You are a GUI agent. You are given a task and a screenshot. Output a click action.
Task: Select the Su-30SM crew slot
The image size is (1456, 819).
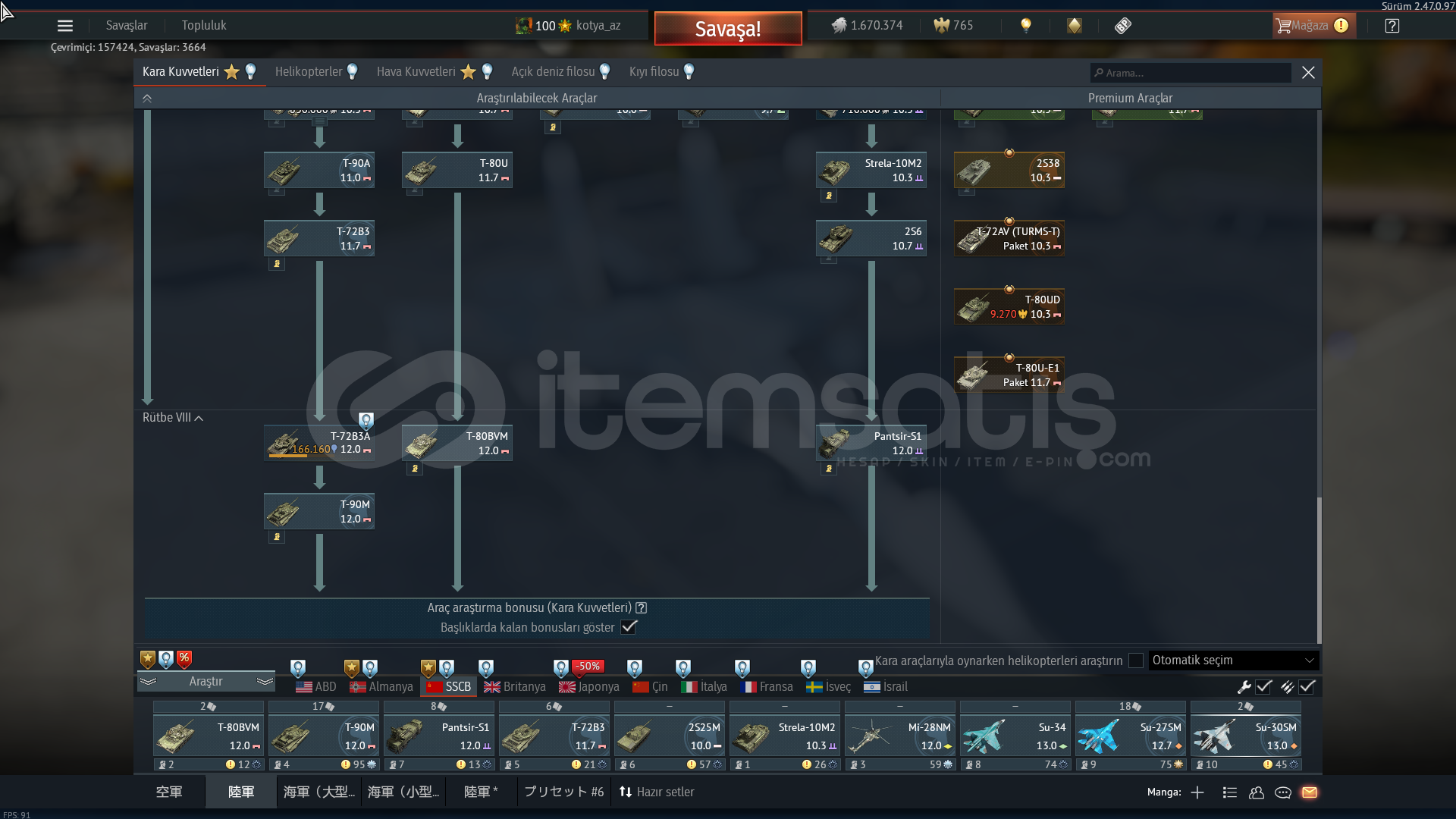tap(1246, 736)
